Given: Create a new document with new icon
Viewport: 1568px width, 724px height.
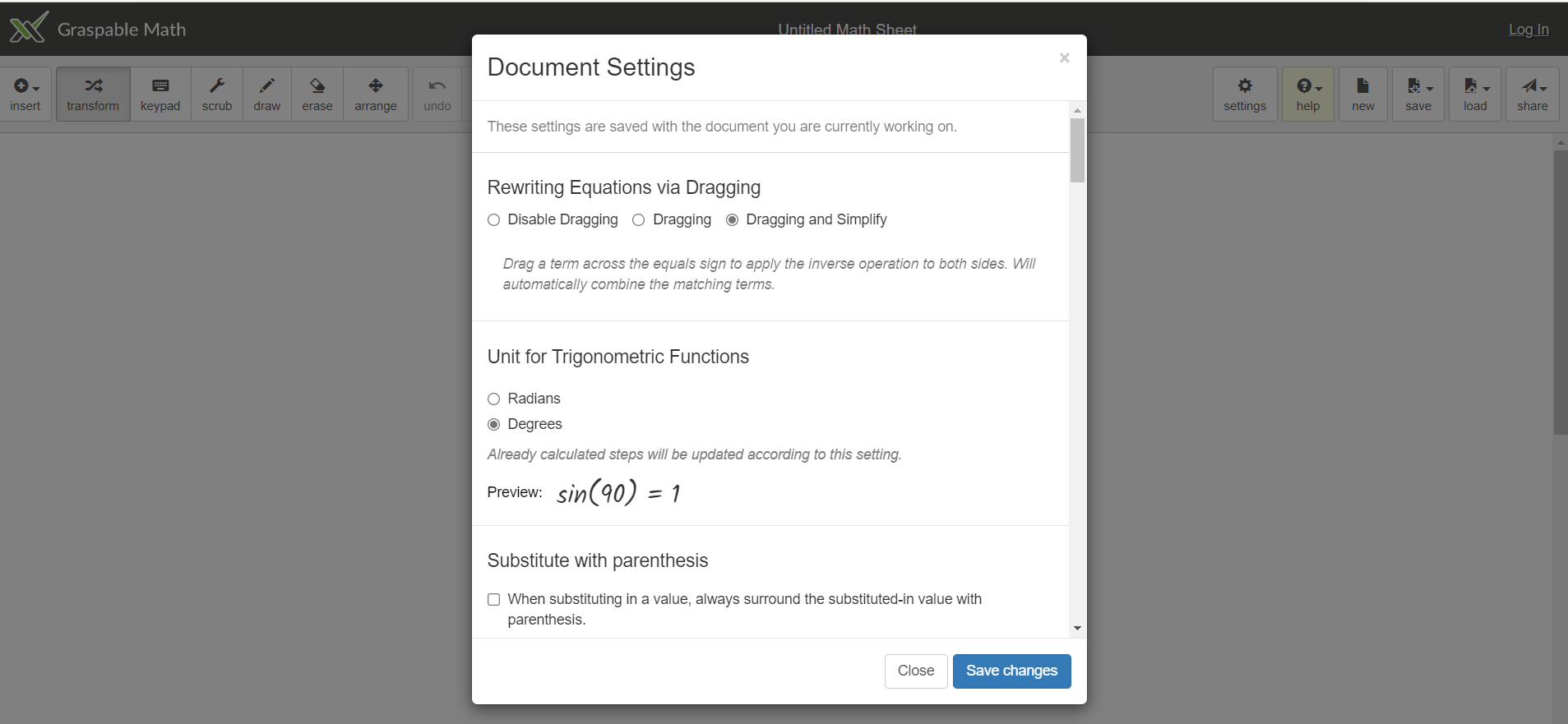Looking at the screenshot, I should [1362, 94].
